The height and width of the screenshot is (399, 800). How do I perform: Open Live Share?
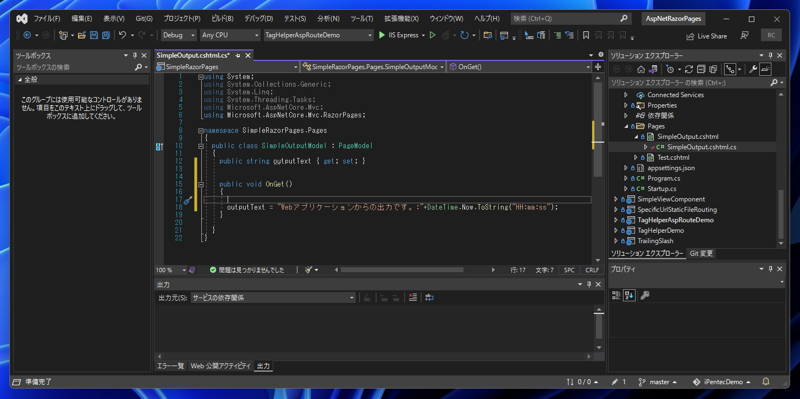[x=707, y=36]
